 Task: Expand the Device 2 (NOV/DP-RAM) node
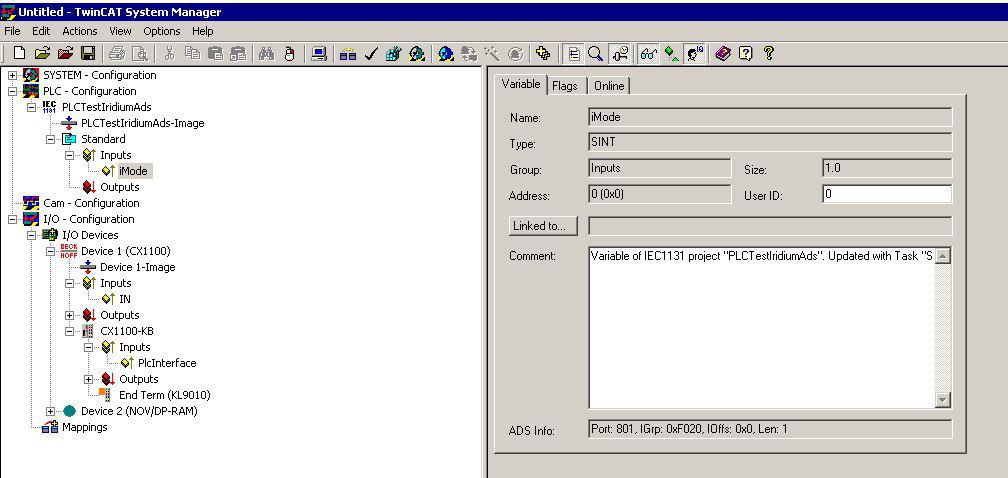pyautogui.click(x=51, y=411)
